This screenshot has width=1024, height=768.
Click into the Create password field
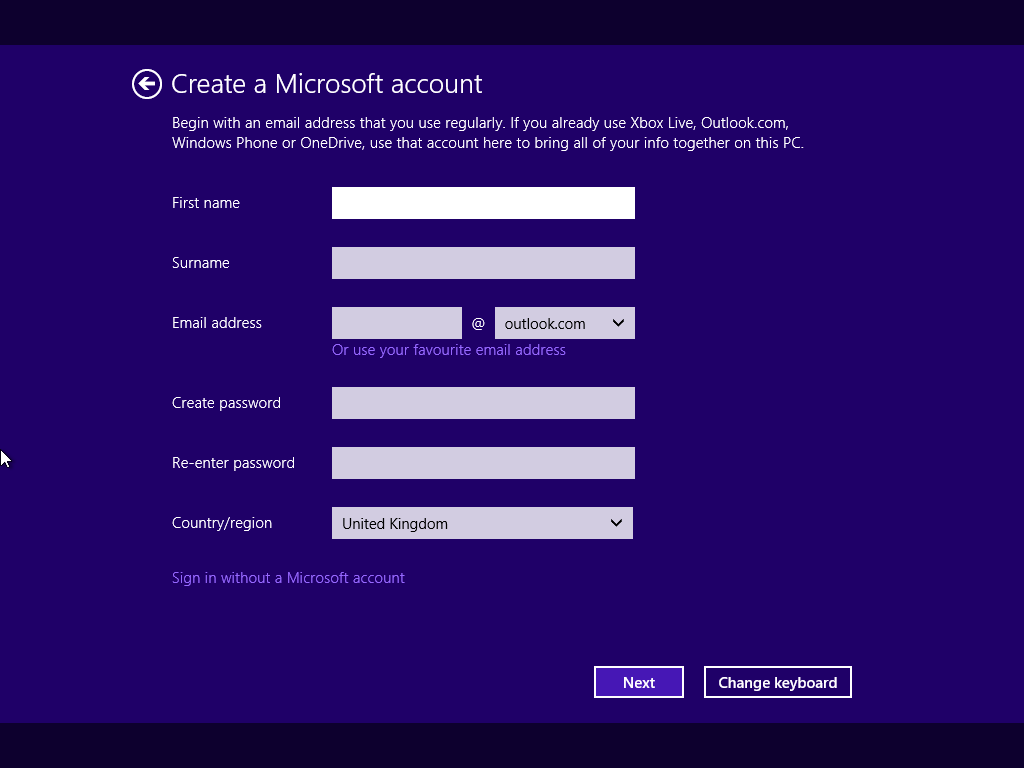483,403
